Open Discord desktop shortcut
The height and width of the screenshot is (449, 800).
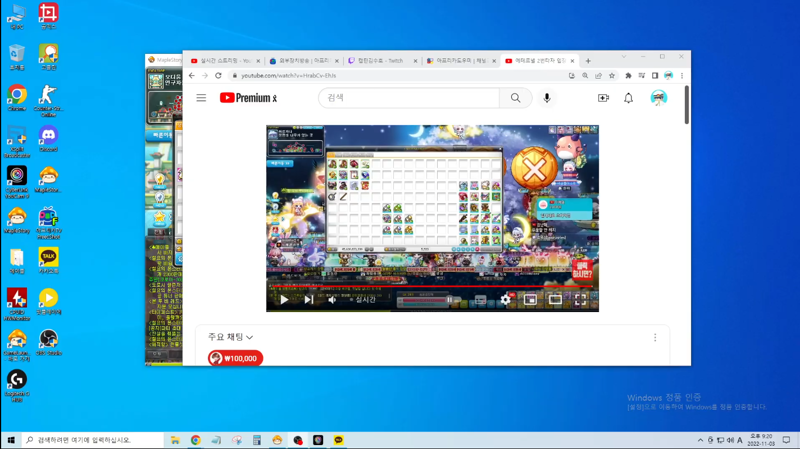coord(48,139)
